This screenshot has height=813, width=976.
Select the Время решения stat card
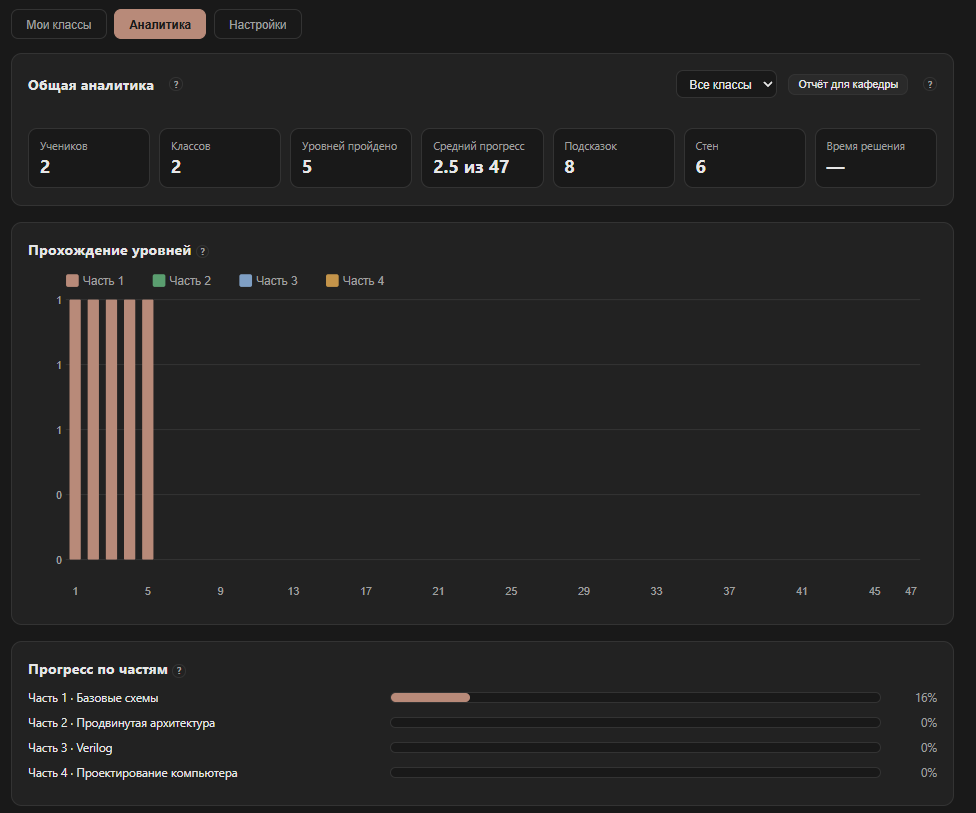[876, 158]
